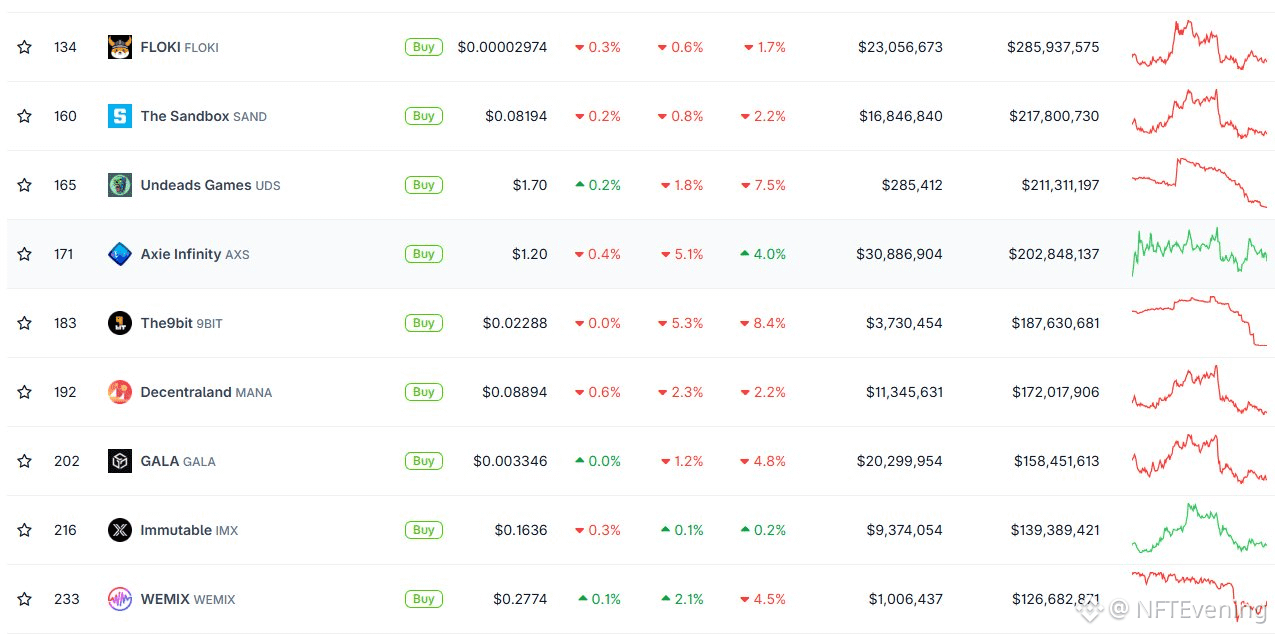Open the Undeads Games sparkline chart
The height and width of the screenshot is (634, 1275).
pyautogui.click(x=1199, y=182)
